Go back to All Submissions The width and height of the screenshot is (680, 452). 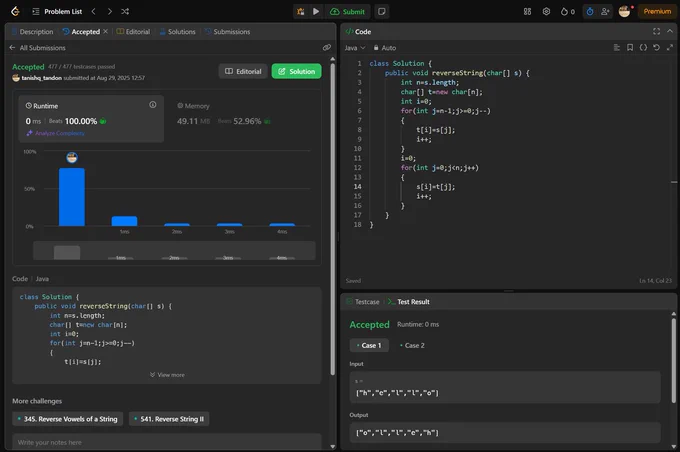pyautogui.click(x=37, y=48)
